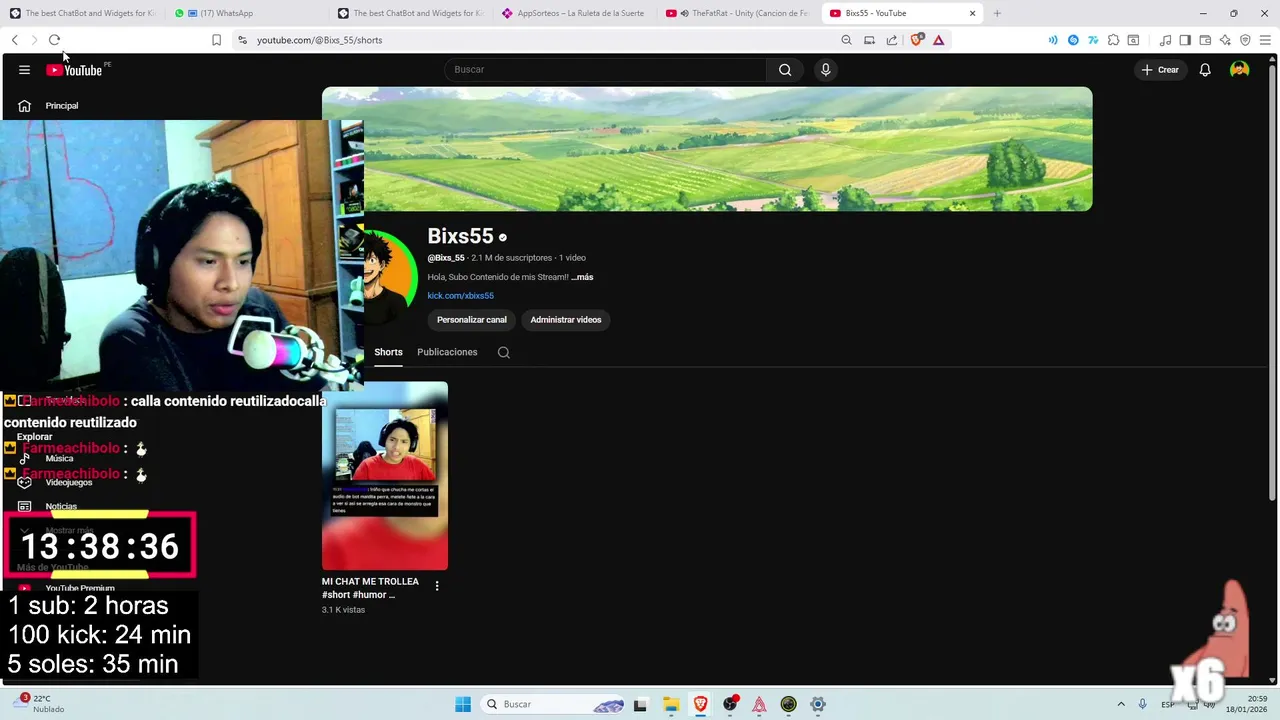Open the browser main menu
This screenshot has height=720, width=1280.
[x=1265, y=40]
